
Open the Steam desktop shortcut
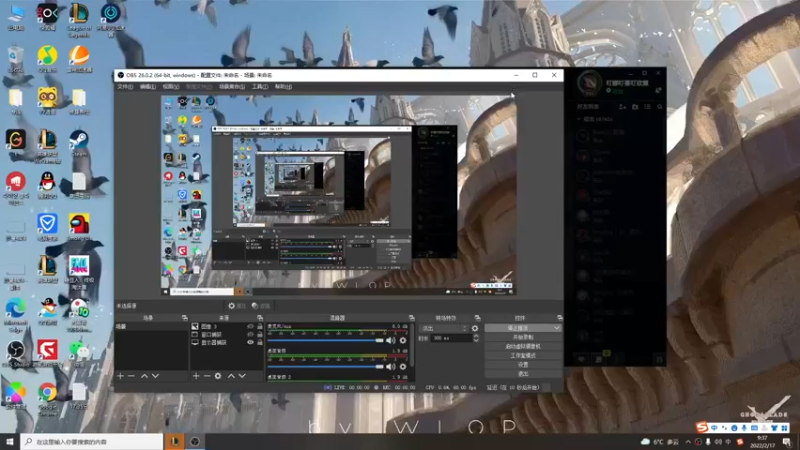(79, 143)
